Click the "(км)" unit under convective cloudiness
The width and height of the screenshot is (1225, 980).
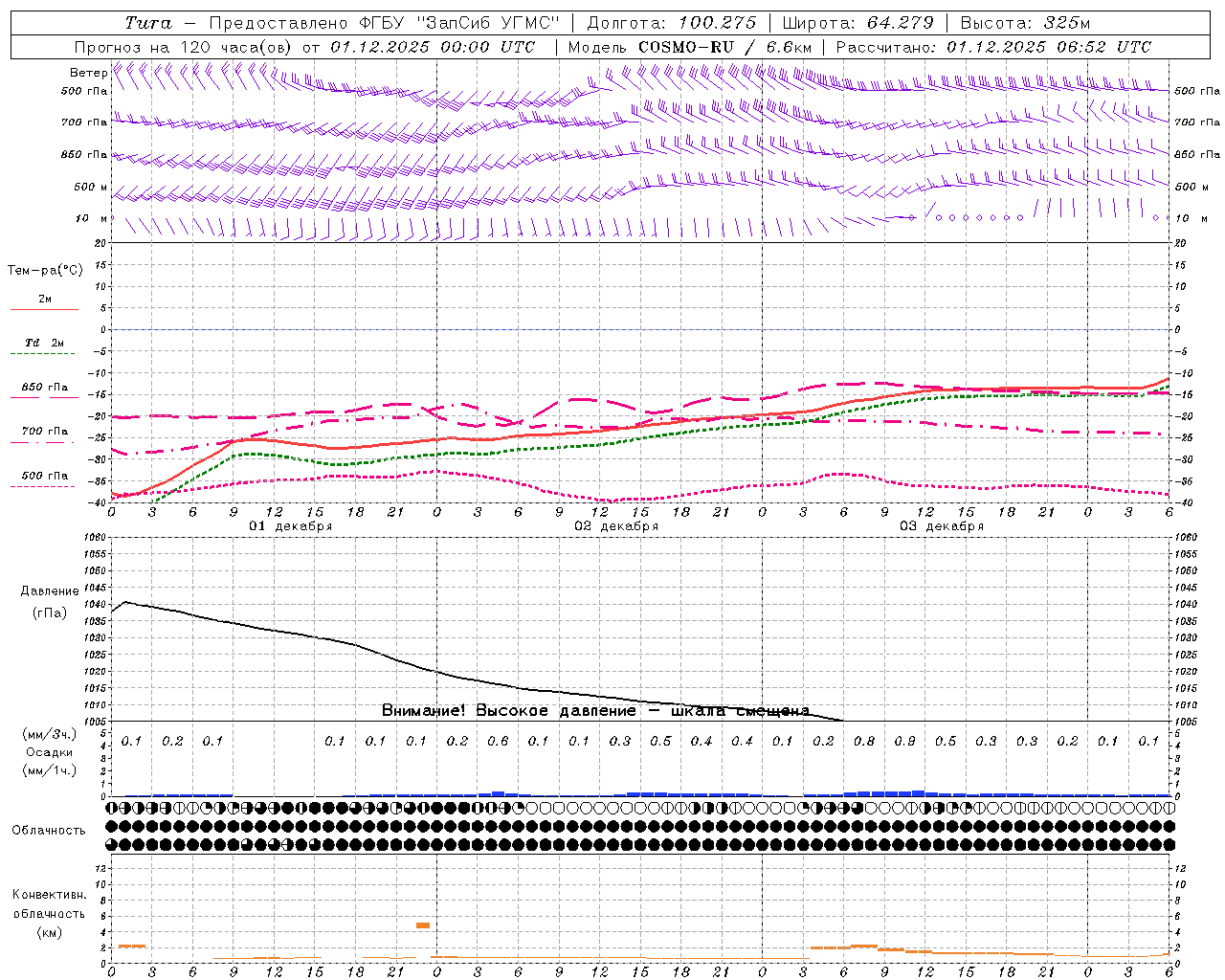(x=50, y=932)
